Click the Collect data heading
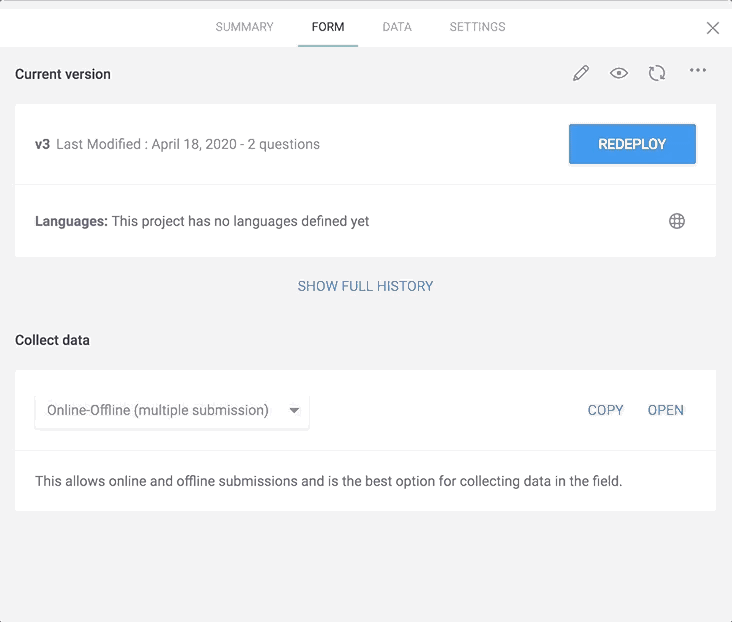 pos(52,340)
